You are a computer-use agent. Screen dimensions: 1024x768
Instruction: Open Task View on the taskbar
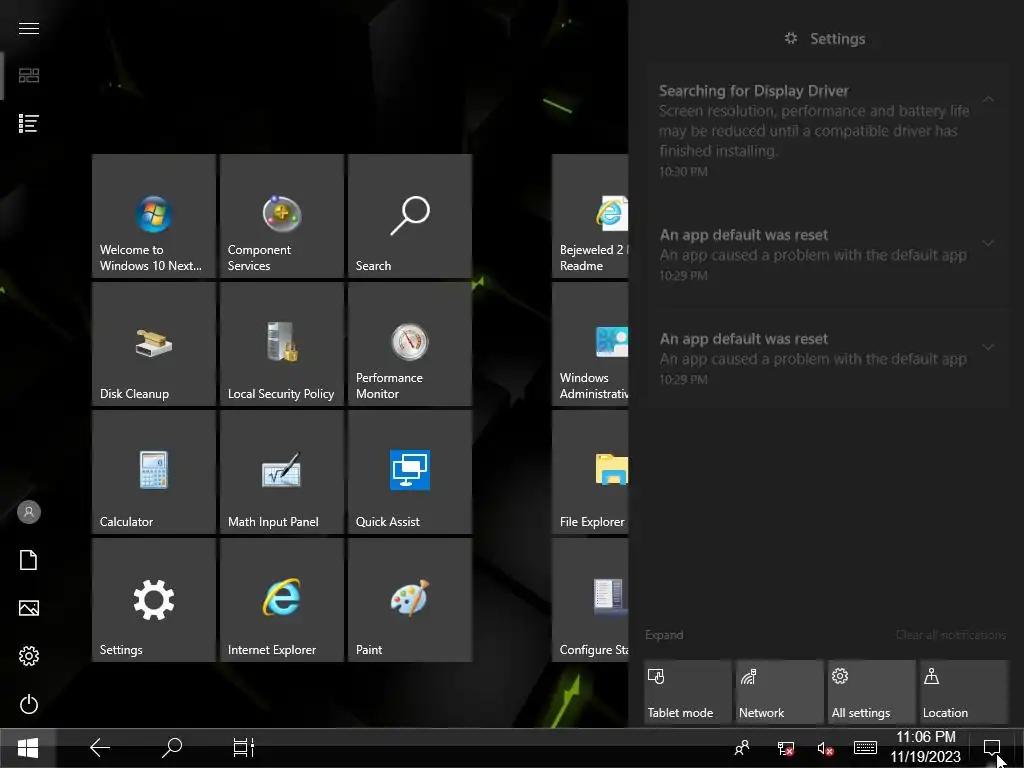tap(244, 748)
